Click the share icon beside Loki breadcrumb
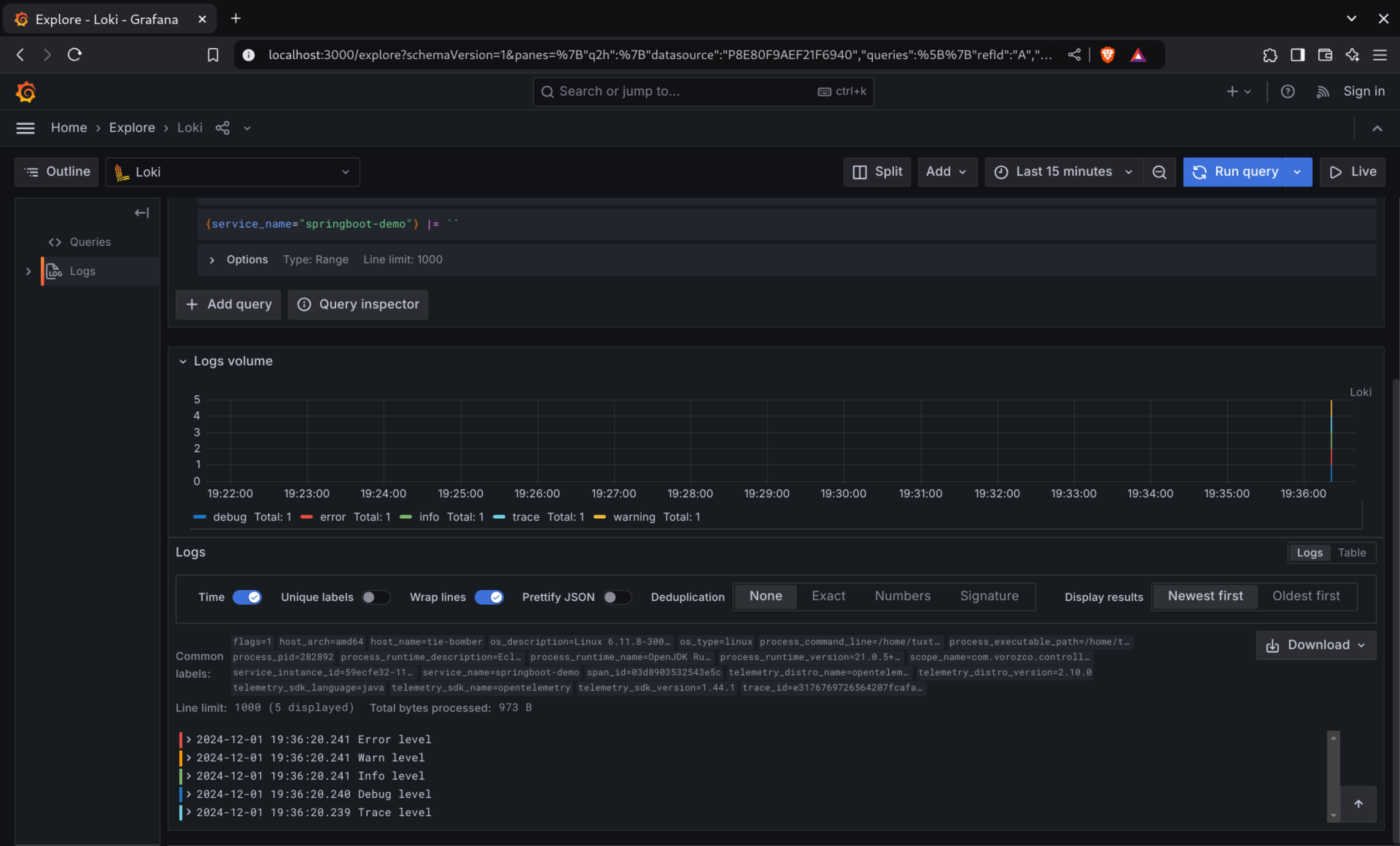 [222, 128]
